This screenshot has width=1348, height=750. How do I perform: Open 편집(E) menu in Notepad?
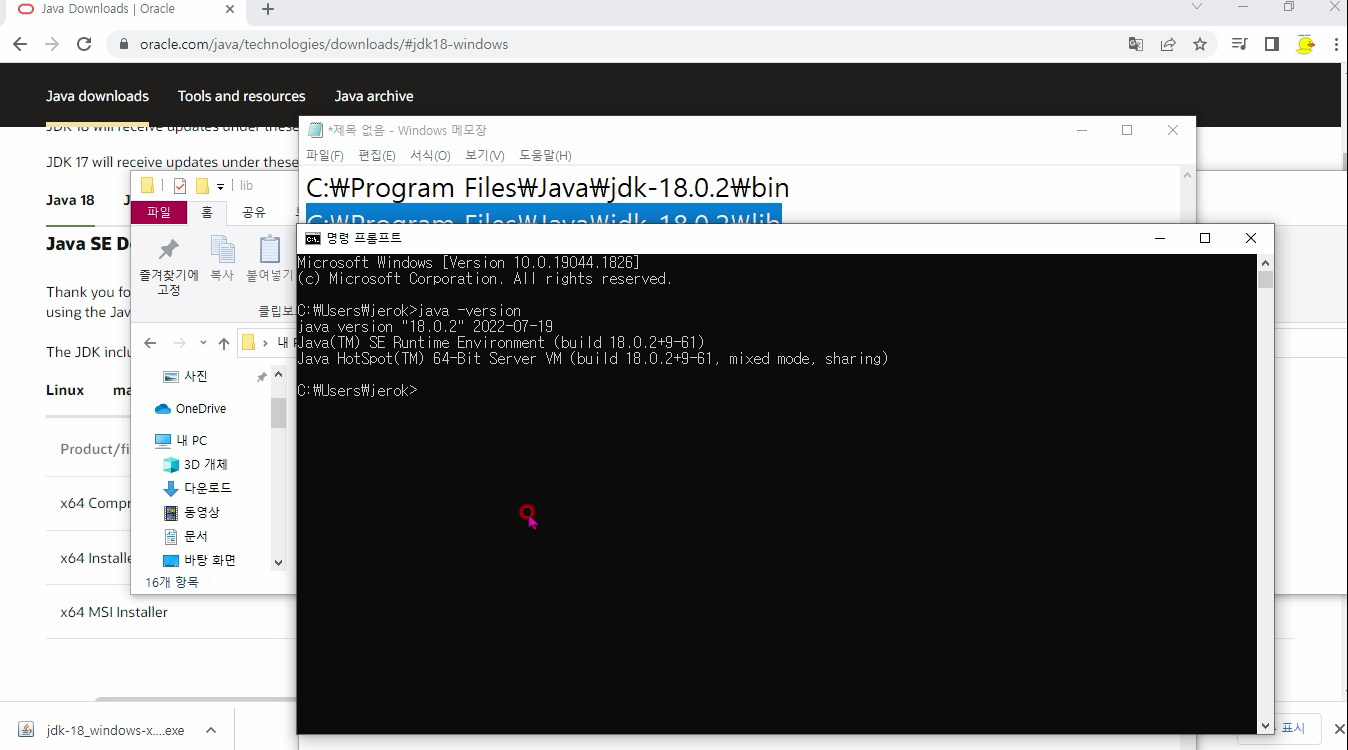[x=377, y=155]
